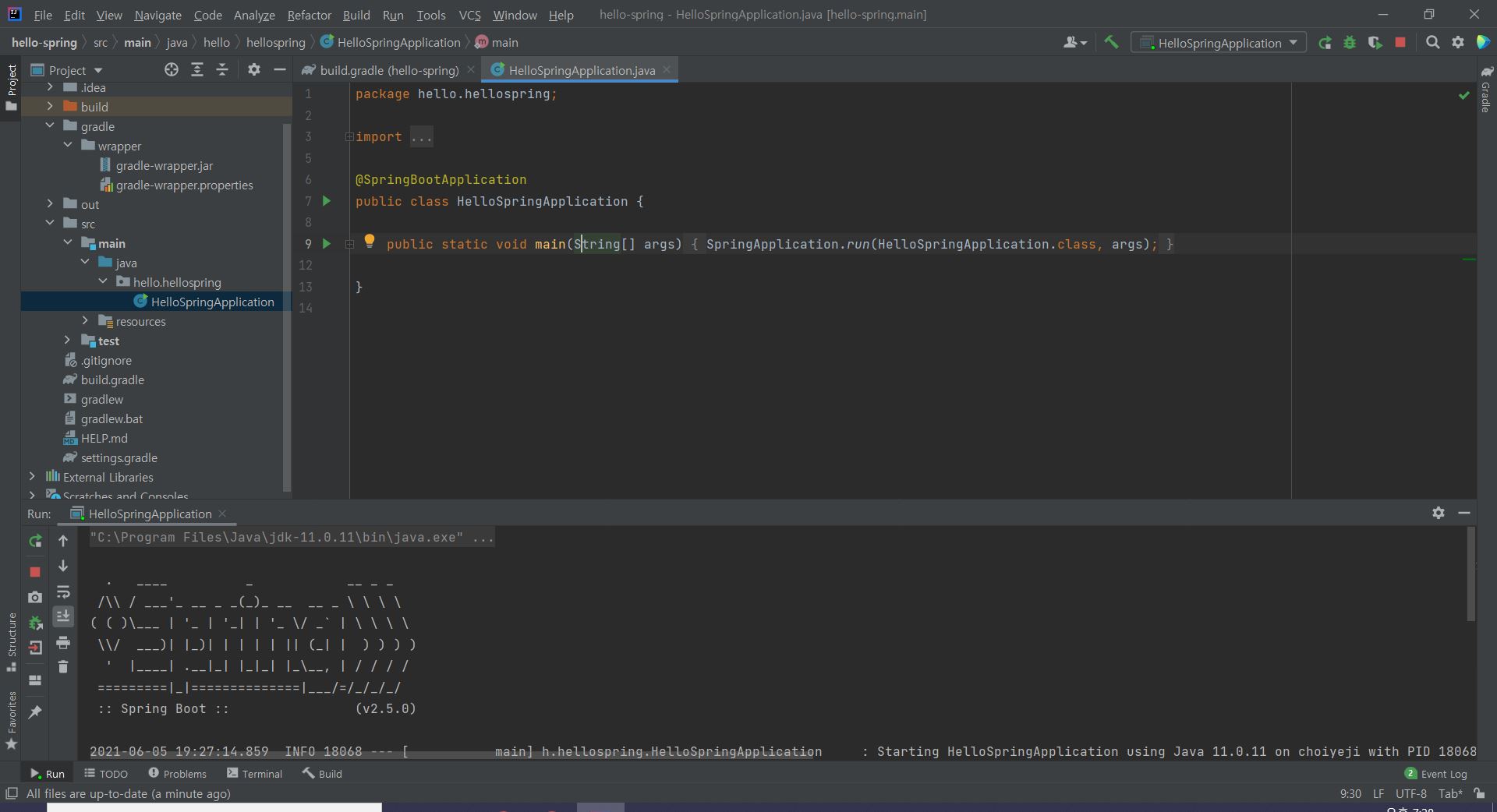Close the HelloSpringApplication.java editor tab
This screenshot has height=812, width=1497.
tap(667, 69)
